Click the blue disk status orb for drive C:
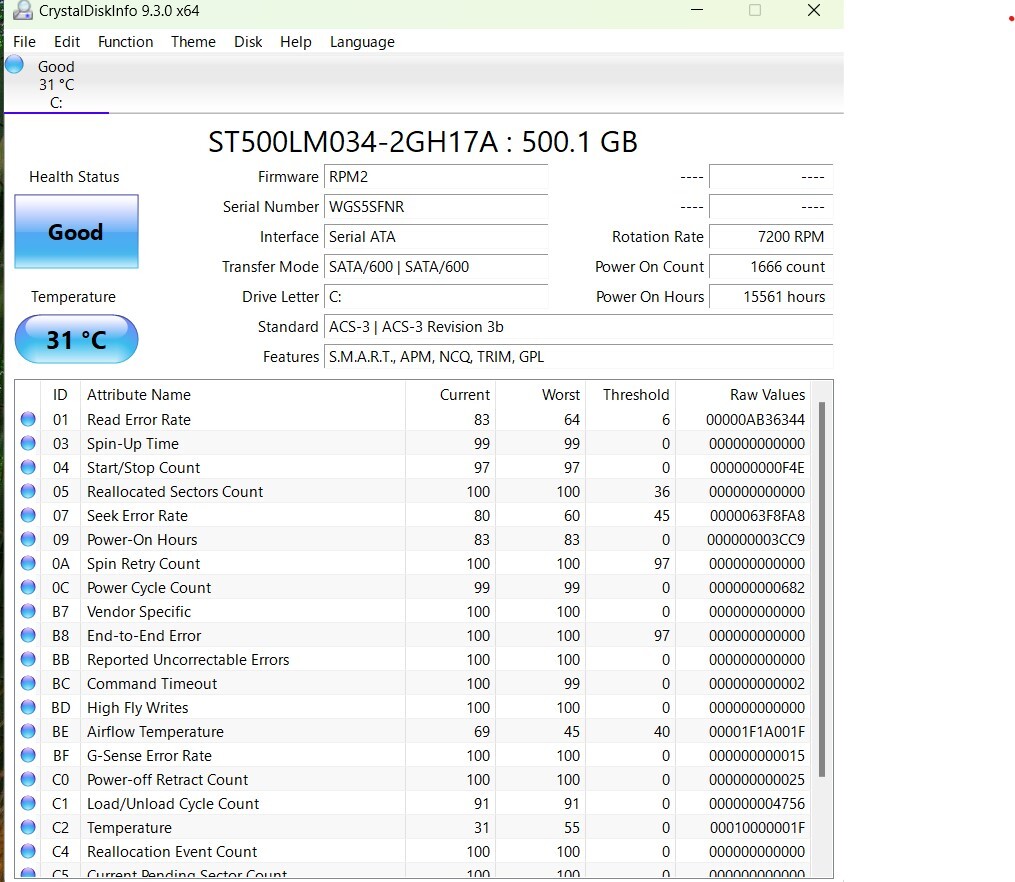This screenshot has height=882, width=1015. [14, 65]
